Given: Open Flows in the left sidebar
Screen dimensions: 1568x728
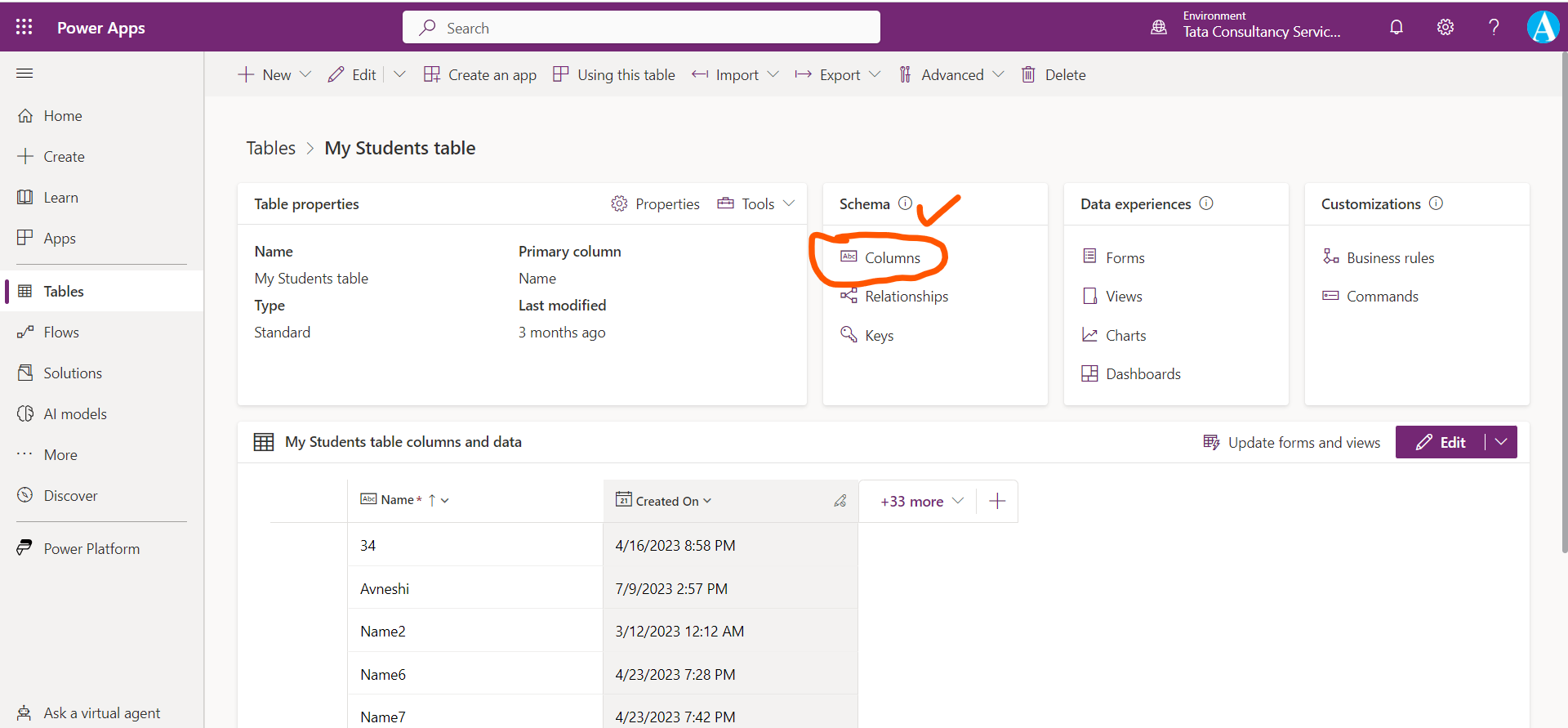Looking at the screenshot, I should 61,333.
